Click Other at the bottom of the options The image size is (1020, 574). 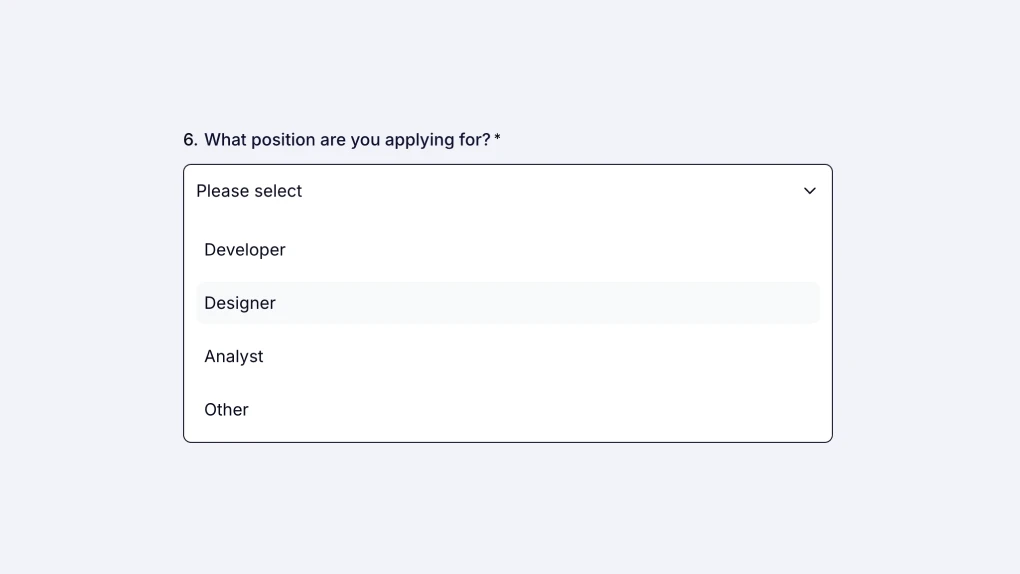(227, 410)
